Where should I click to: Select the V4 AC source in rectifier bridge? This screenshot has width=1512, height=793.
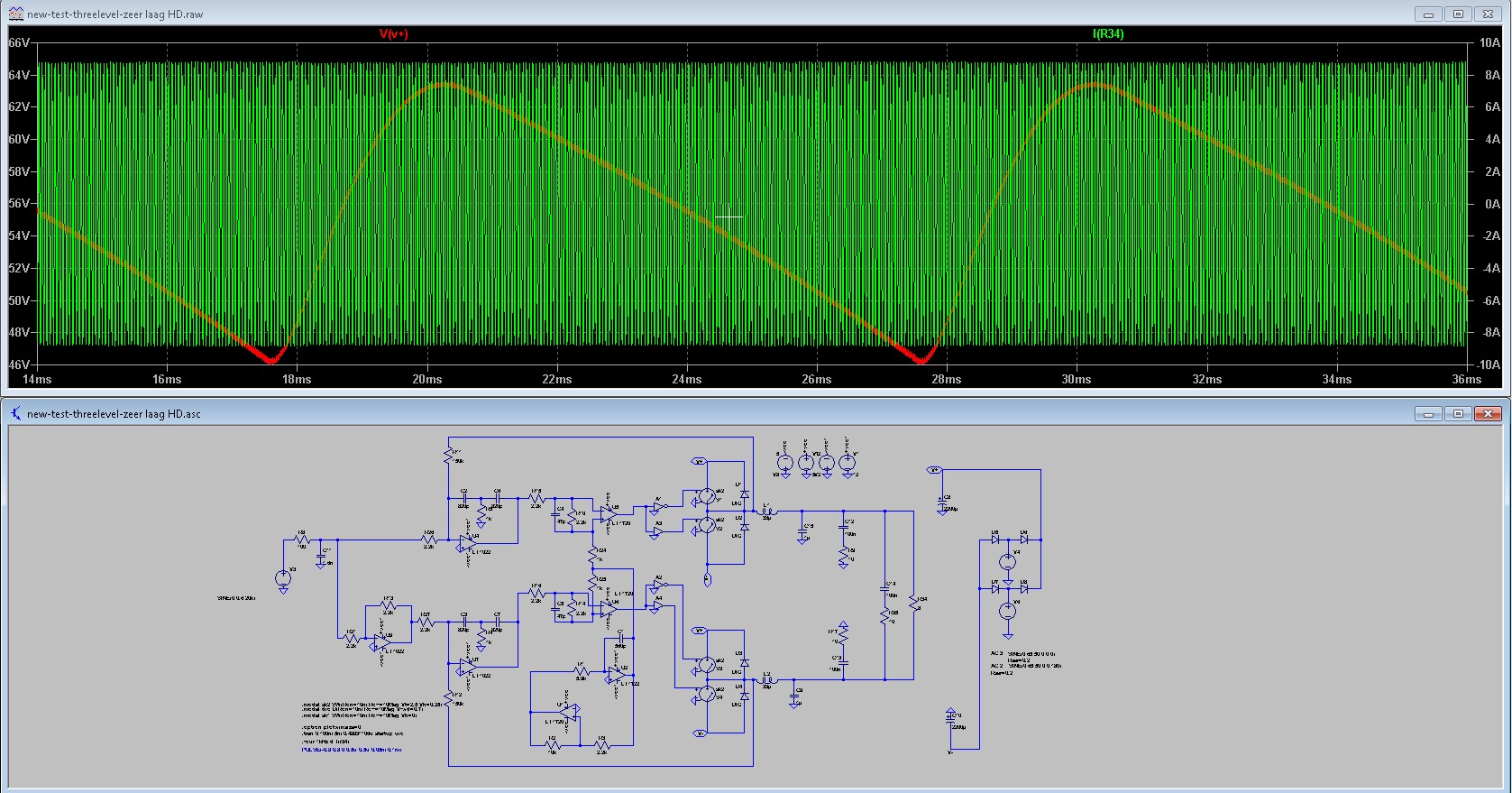tap(1008, 562)
